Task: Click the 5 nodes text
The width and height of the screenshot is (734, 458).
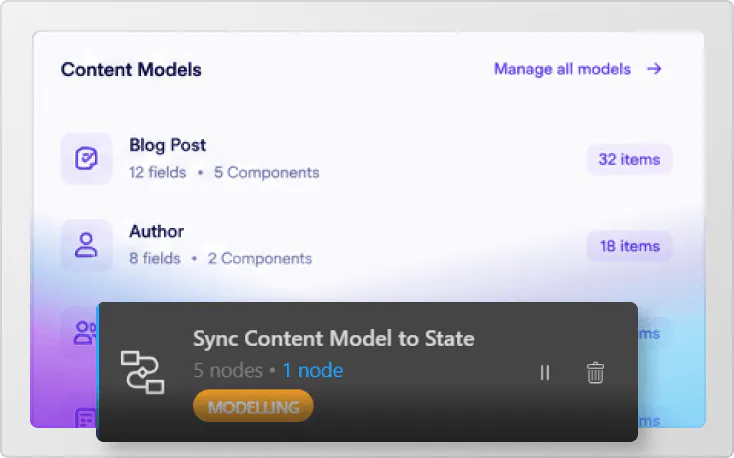Action: click(x=228, y=370)
